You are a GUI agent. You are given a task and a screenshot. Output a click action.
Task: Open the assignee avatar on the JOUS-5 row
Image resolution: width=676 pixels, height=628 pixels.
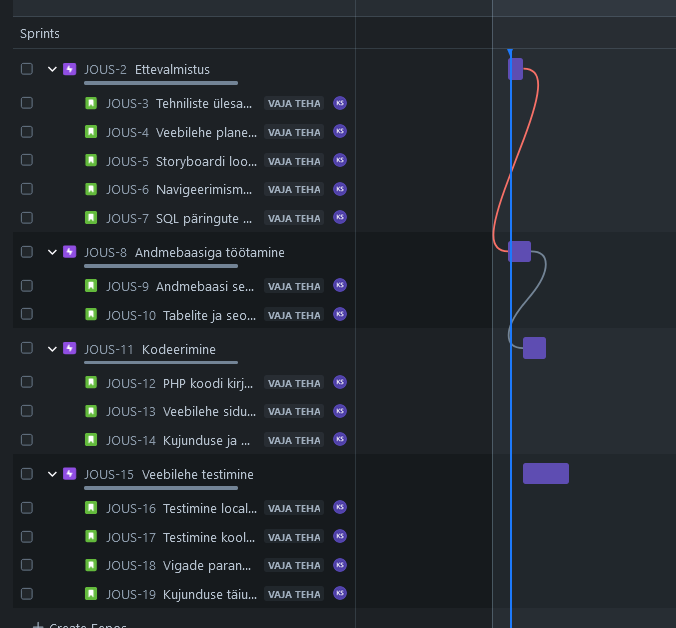(340, 160)
